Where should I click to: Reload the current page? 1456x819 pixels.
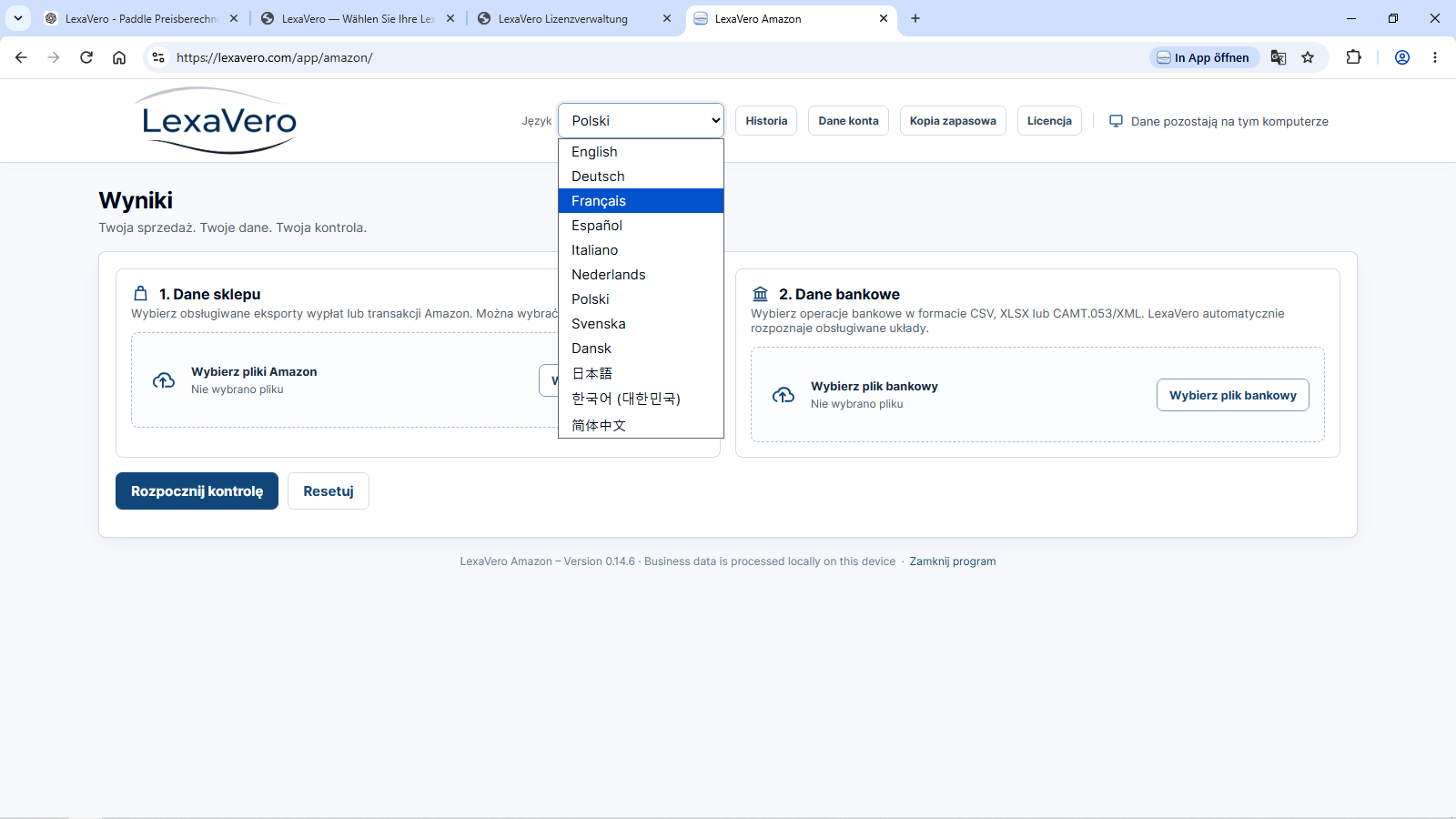click(86, 57)
